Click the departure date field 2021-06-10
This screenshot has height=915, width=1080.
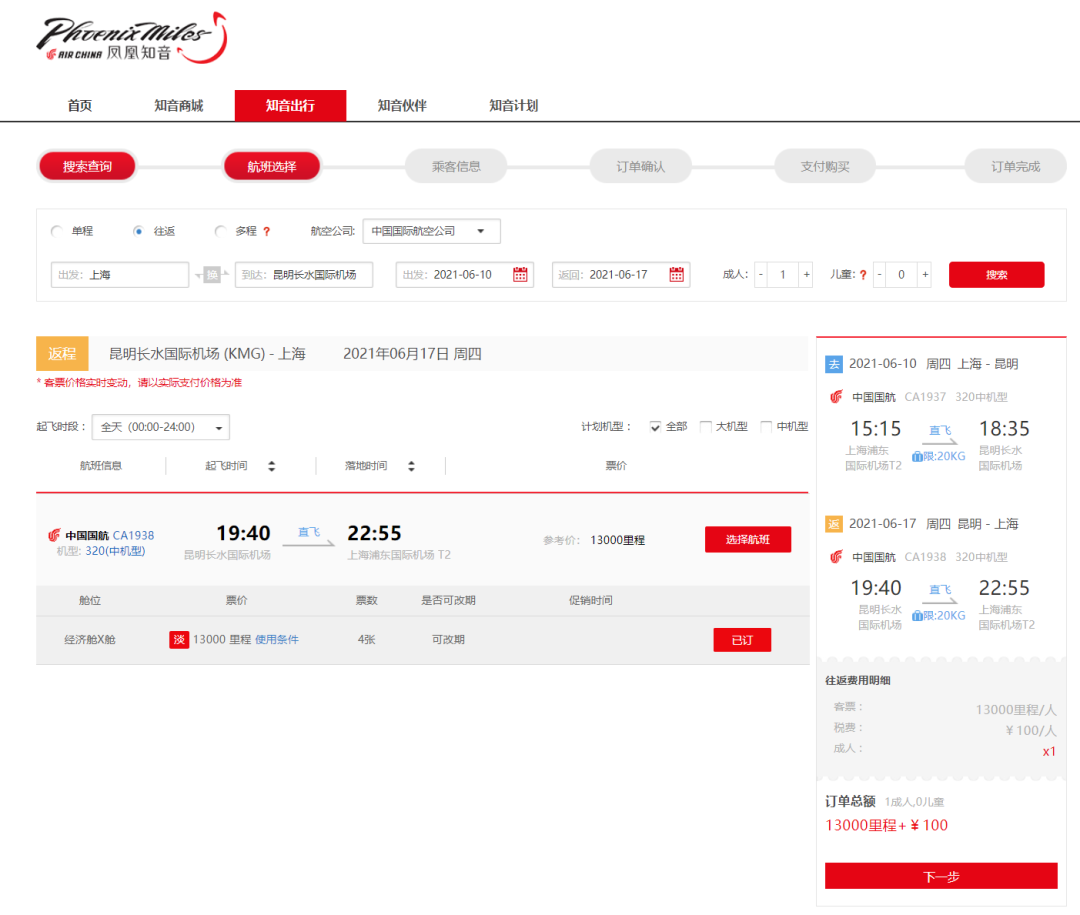465,275
